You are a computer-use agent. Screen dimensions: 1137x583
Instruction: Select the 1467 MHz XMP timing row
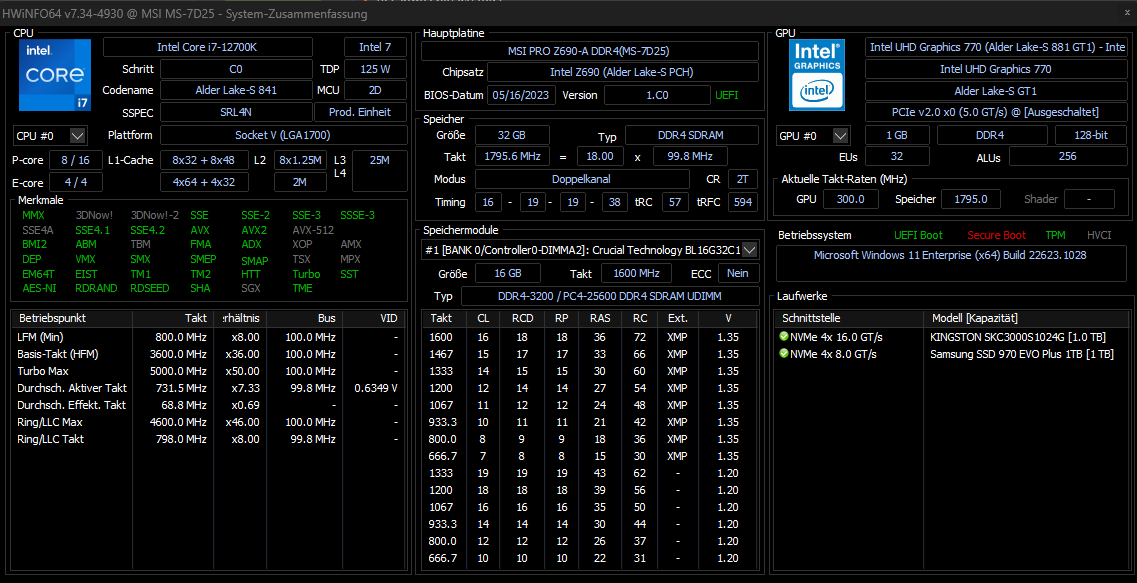pos(590,354)
